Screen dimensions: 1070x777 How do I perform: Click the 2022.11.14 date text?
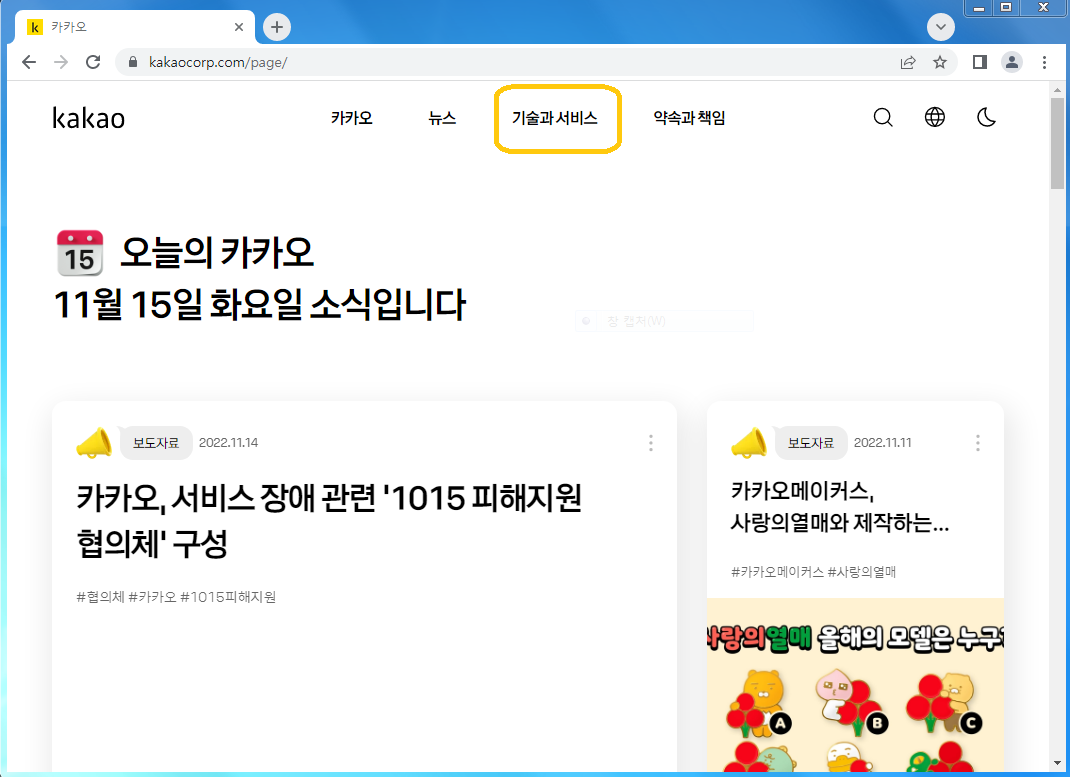(x=229, y=443)
